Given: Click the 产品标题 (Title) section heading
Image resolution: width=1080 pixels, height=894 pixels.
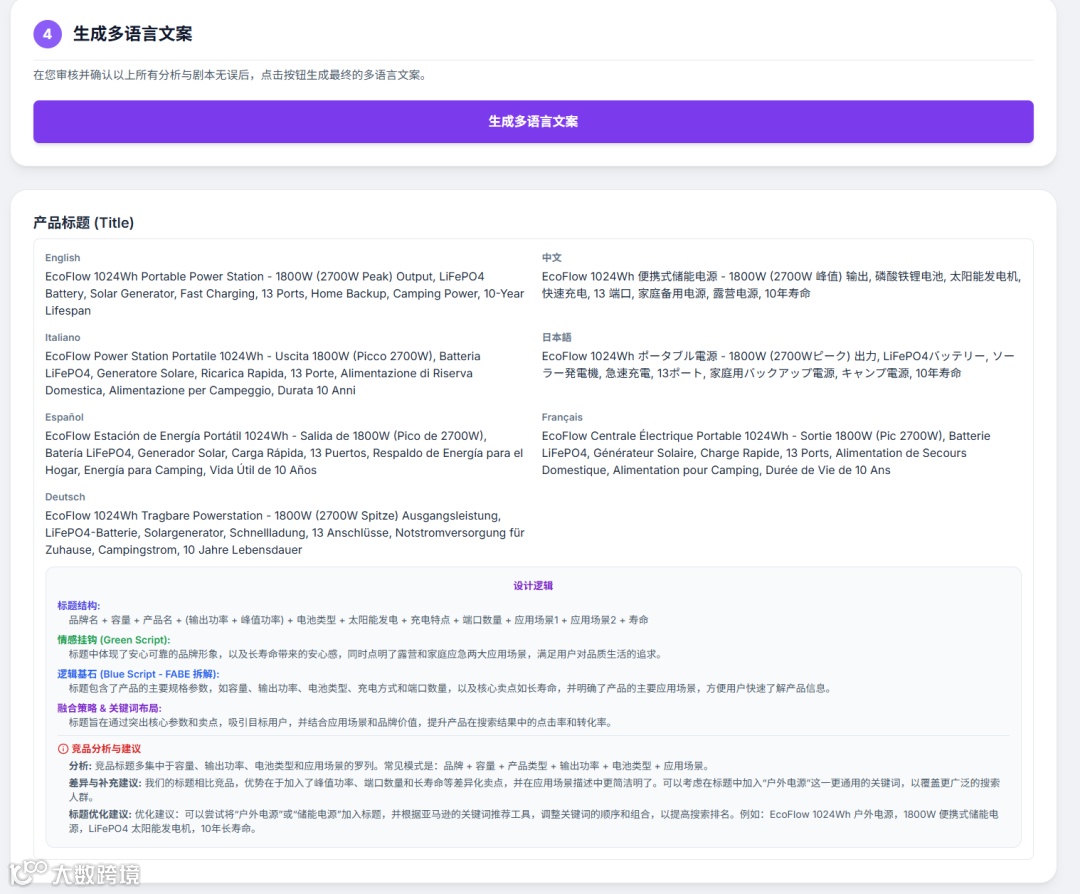Looking at the screenshot, I should point(83,222).
